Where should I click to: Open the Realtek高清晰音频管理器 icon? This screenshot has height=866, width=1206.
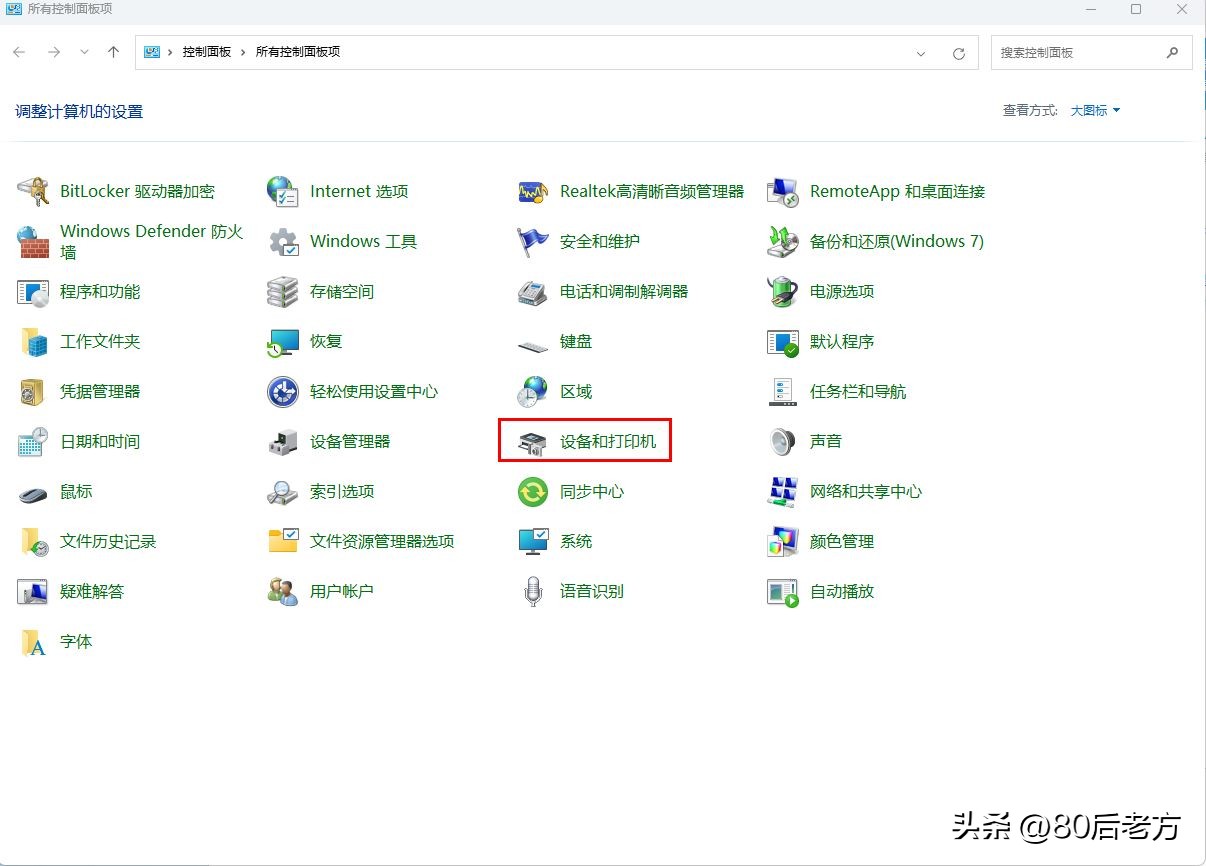(533, 191)
